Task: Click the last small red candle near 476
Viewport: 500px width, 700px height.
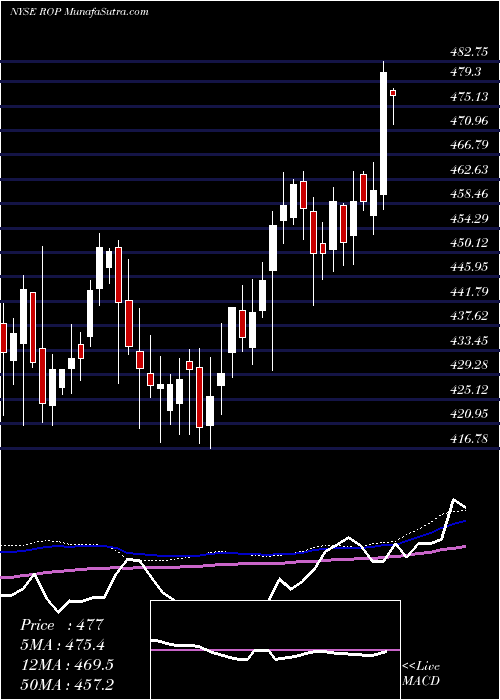Action: [x=393, y=93]
